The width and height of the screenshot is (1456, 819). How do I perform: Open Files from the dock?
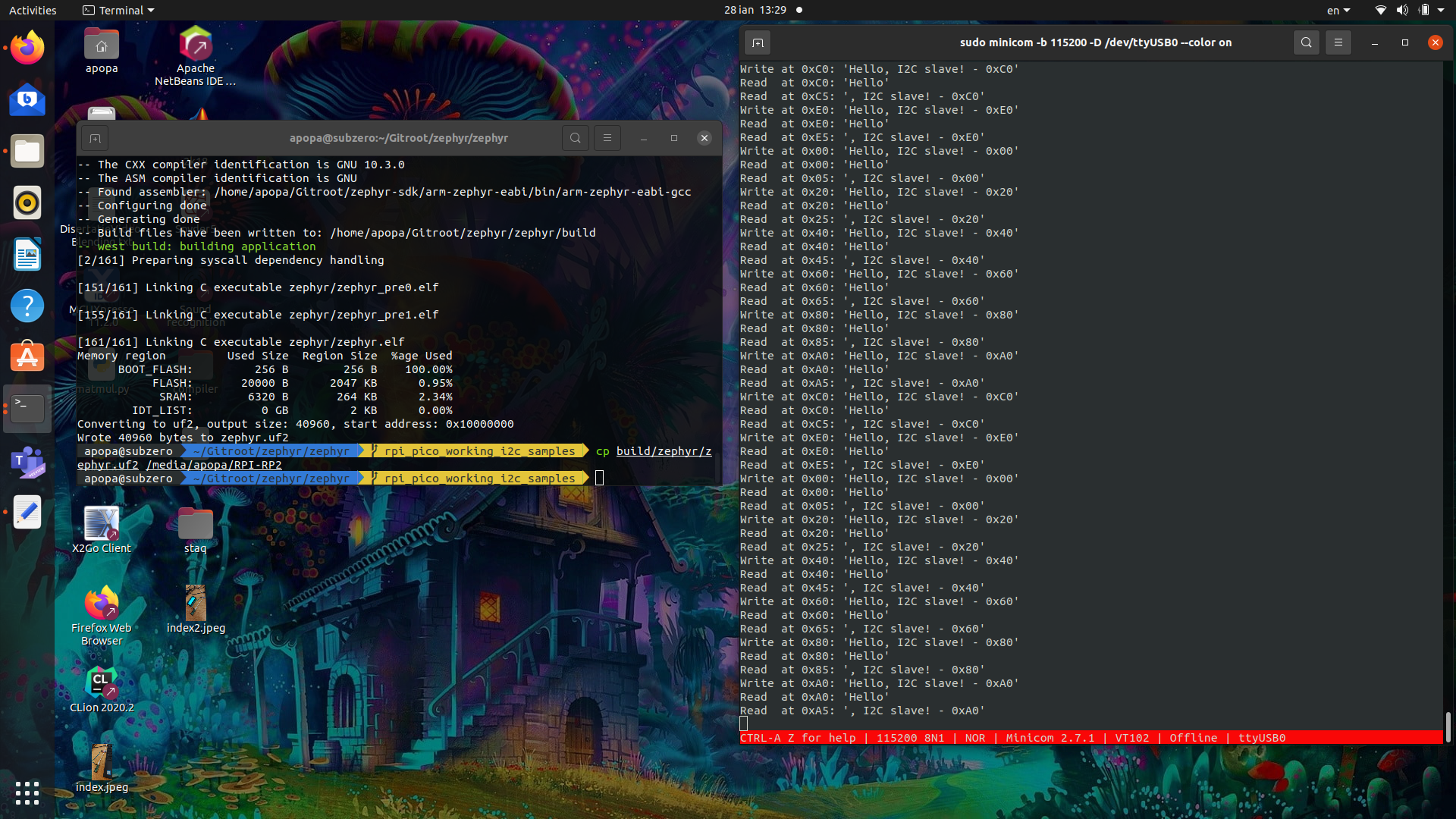coord(27,151)
